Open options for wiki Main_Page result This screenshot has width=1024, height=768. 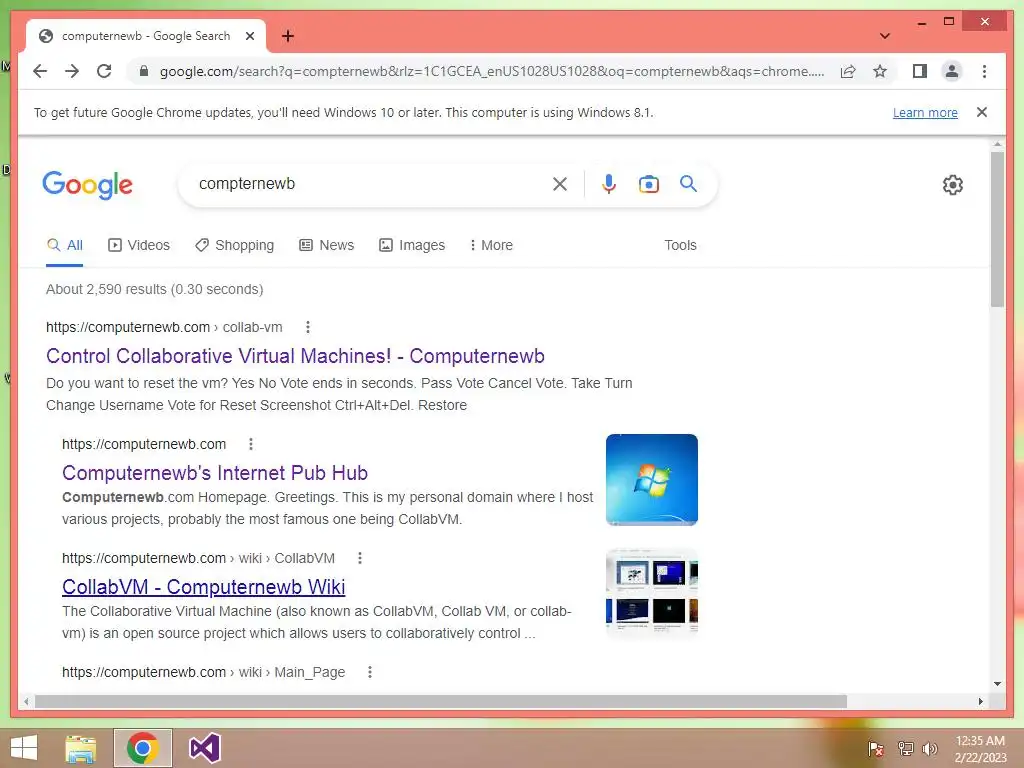[x=370, y=672]
